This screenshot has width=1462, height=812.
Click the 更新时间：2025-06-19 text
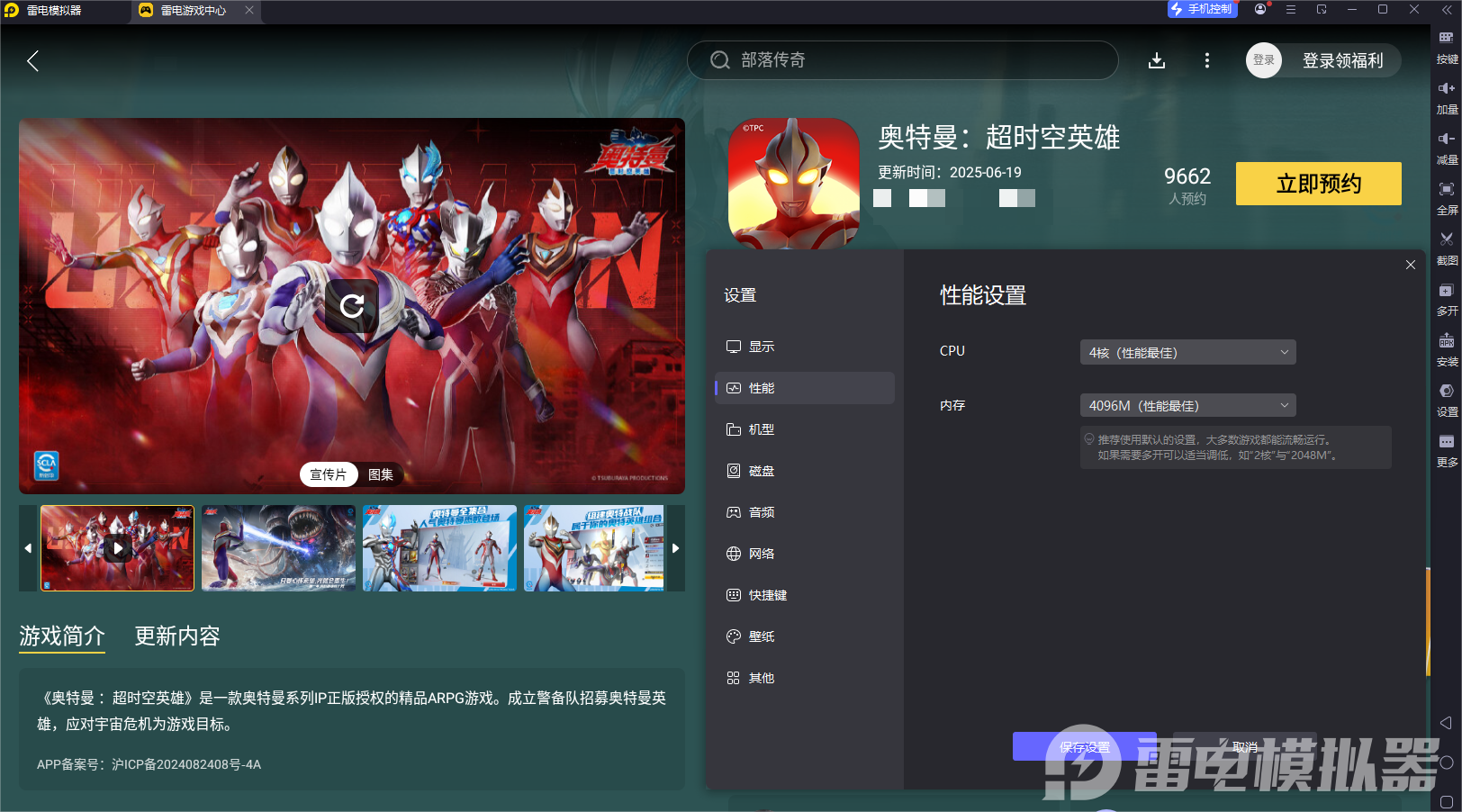[950, 172]
